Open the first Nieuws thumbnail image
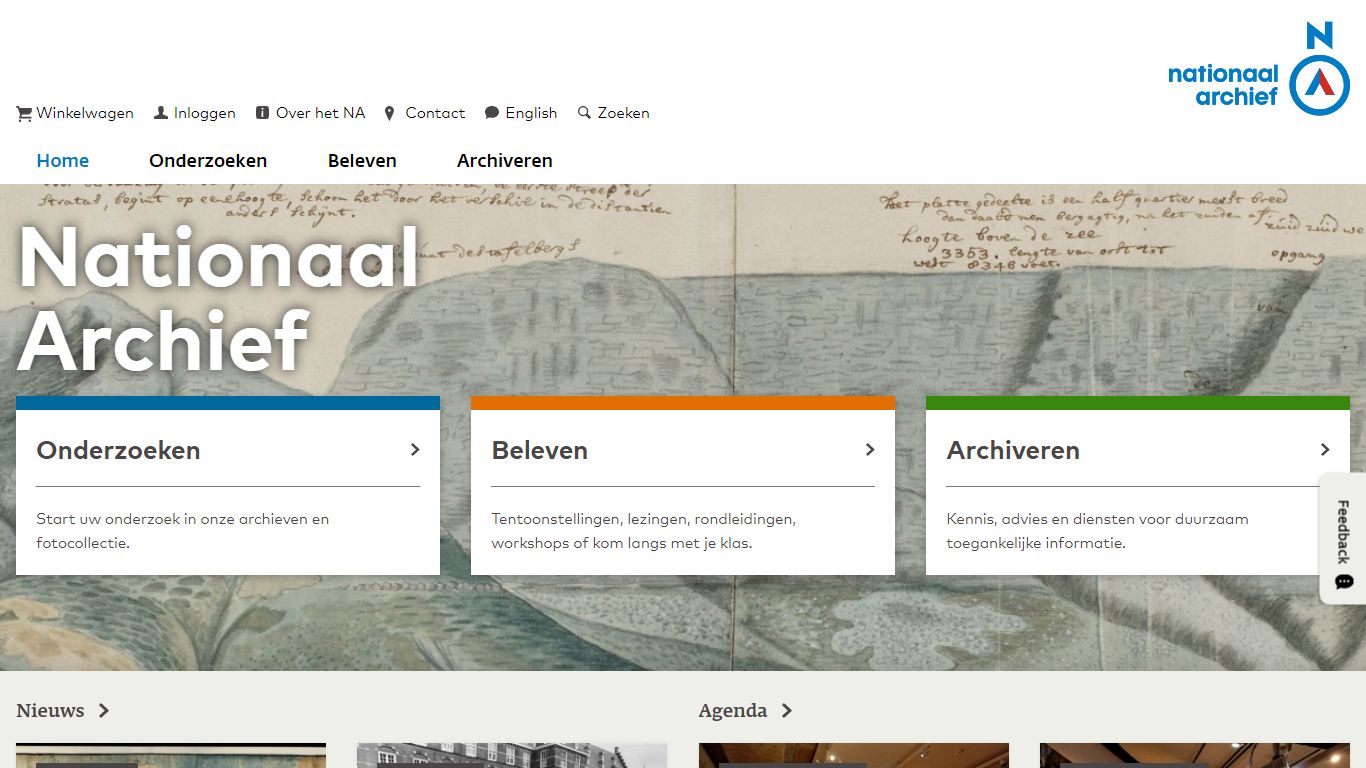This screenshot has width=1366, height=768. tap(171, 756)
